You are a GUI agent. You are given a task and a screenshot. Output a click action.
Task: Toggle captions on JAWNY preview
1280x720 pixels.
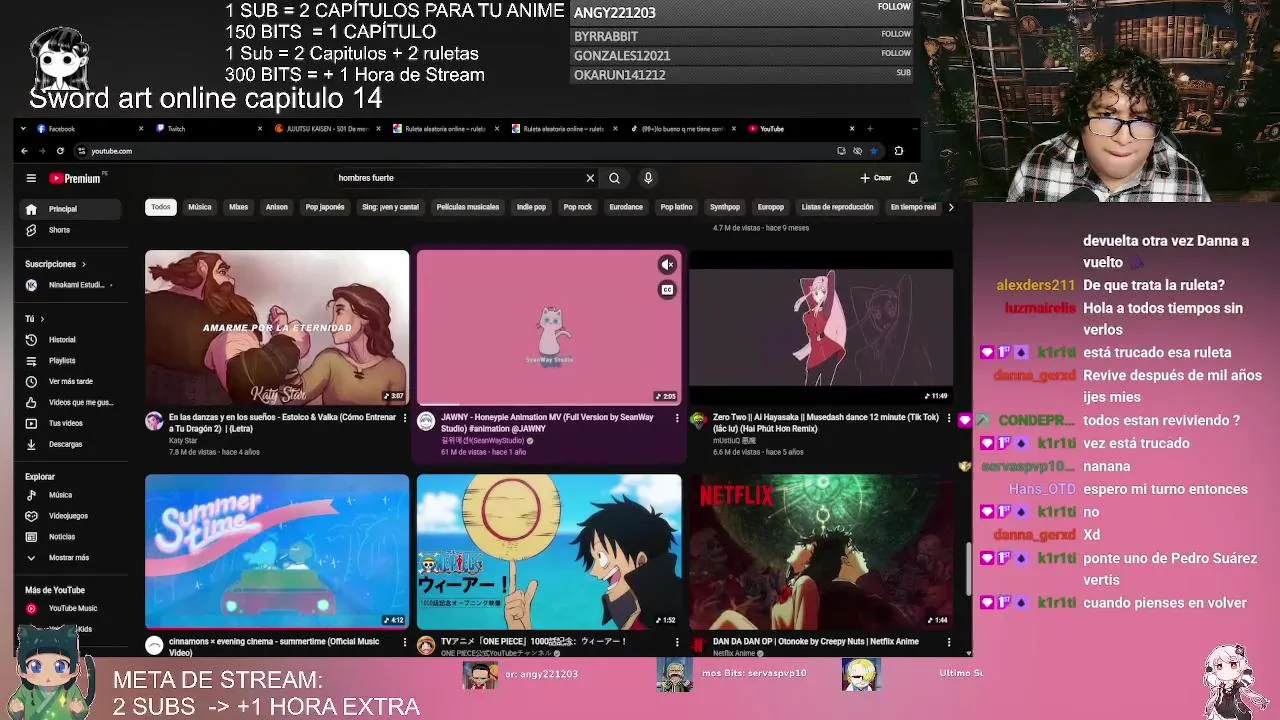[x=667, y=290]
